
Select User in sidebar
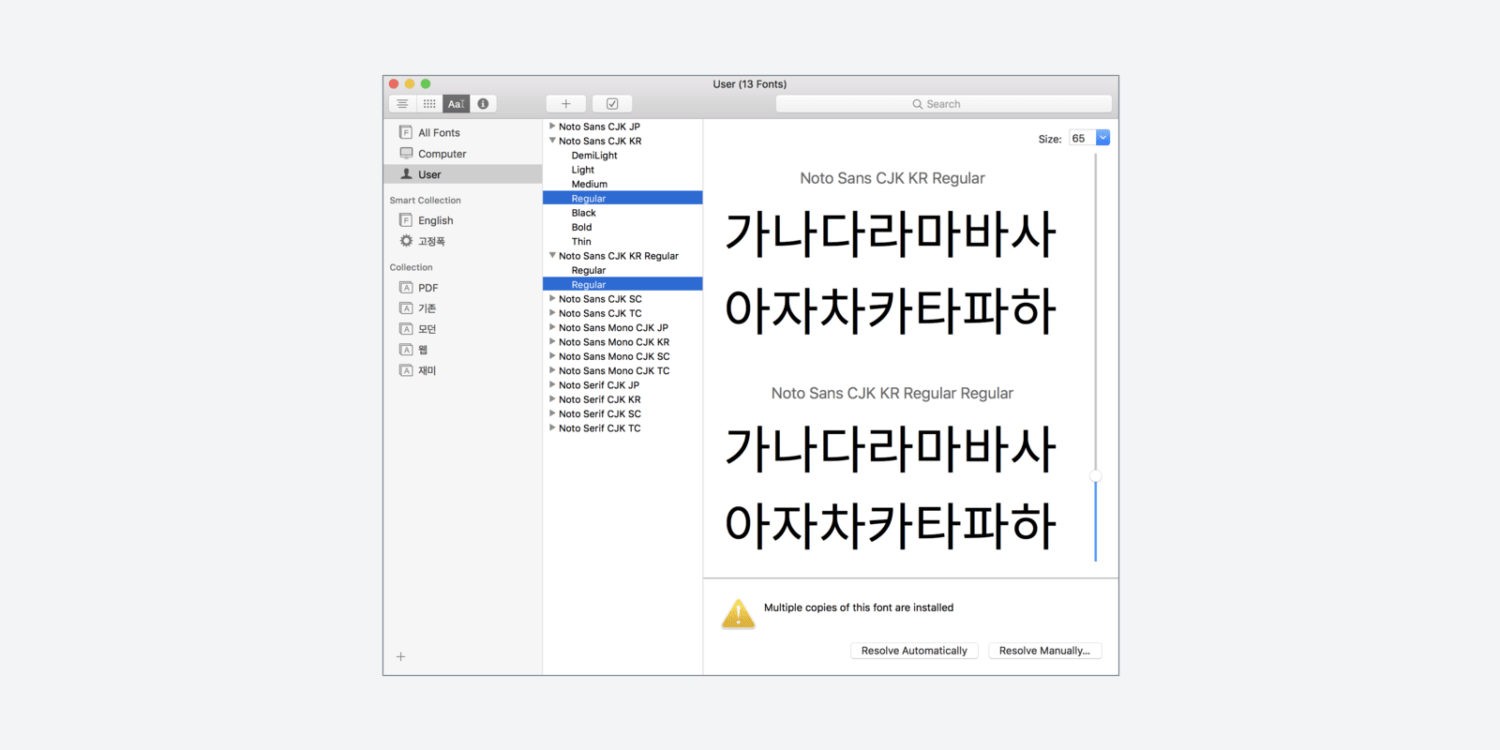tap(463, 174)
